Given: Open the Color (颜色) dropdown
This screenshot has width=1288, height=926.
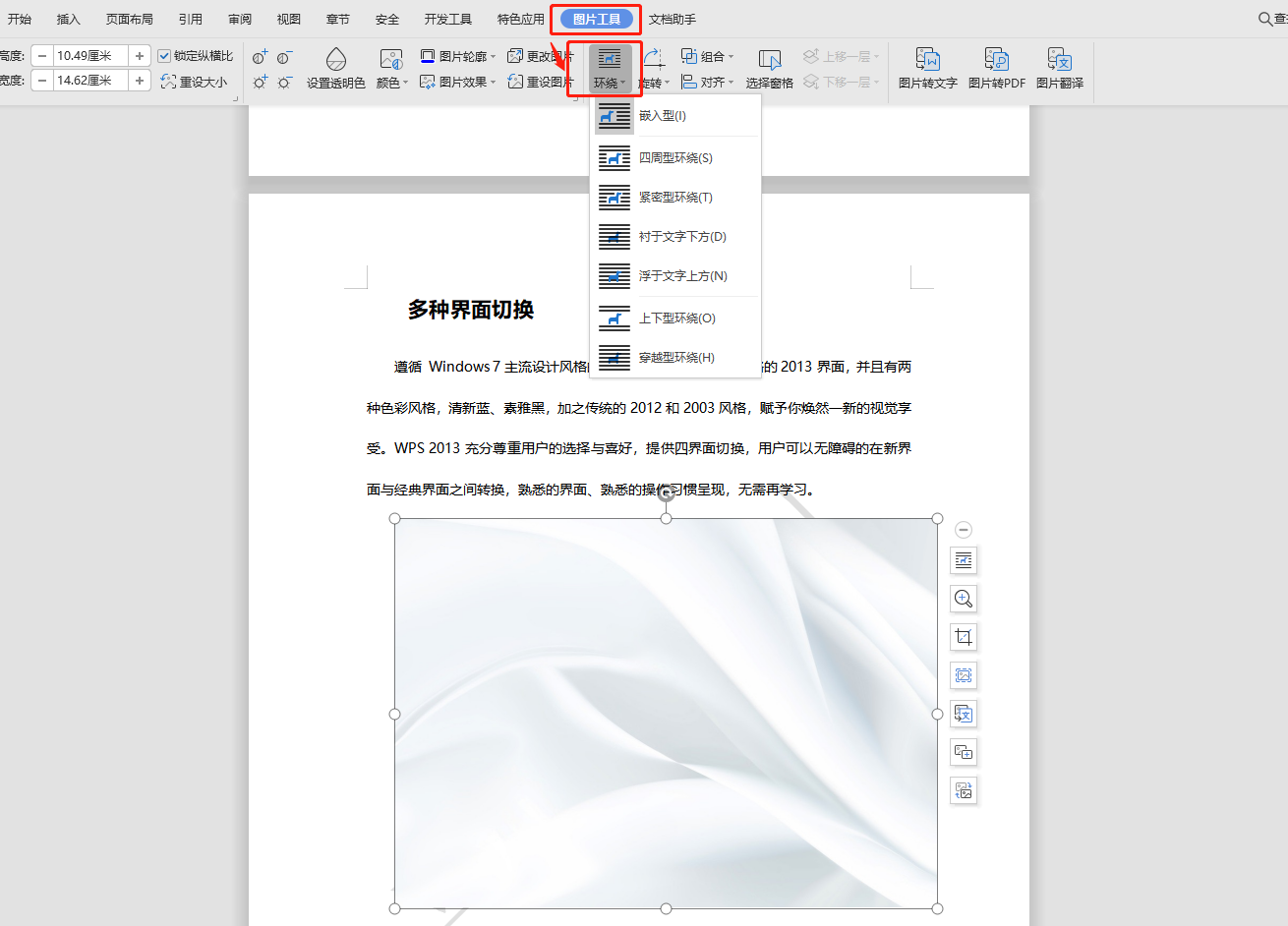Looking at the screenshot, I should [x=392, y=69].
